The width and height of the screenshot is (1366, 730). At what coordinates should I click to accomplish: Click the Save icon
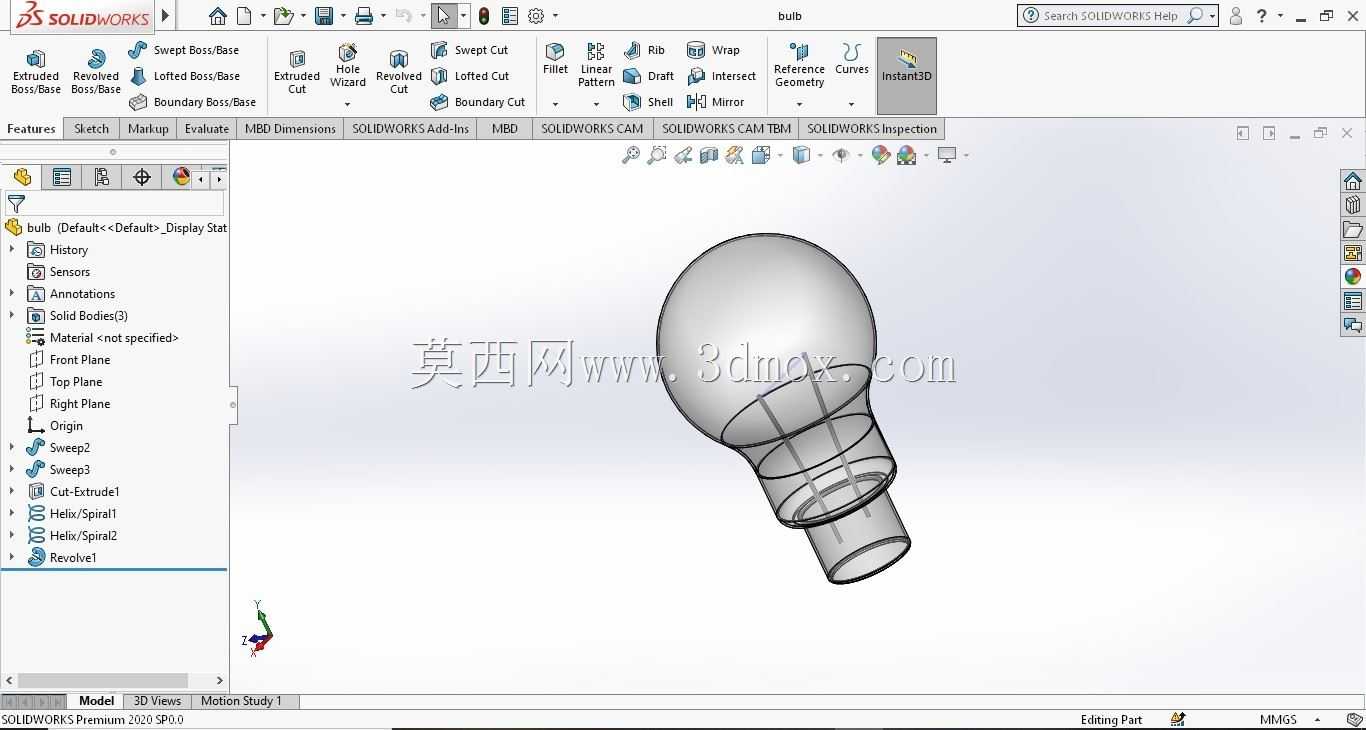(323, 16)
